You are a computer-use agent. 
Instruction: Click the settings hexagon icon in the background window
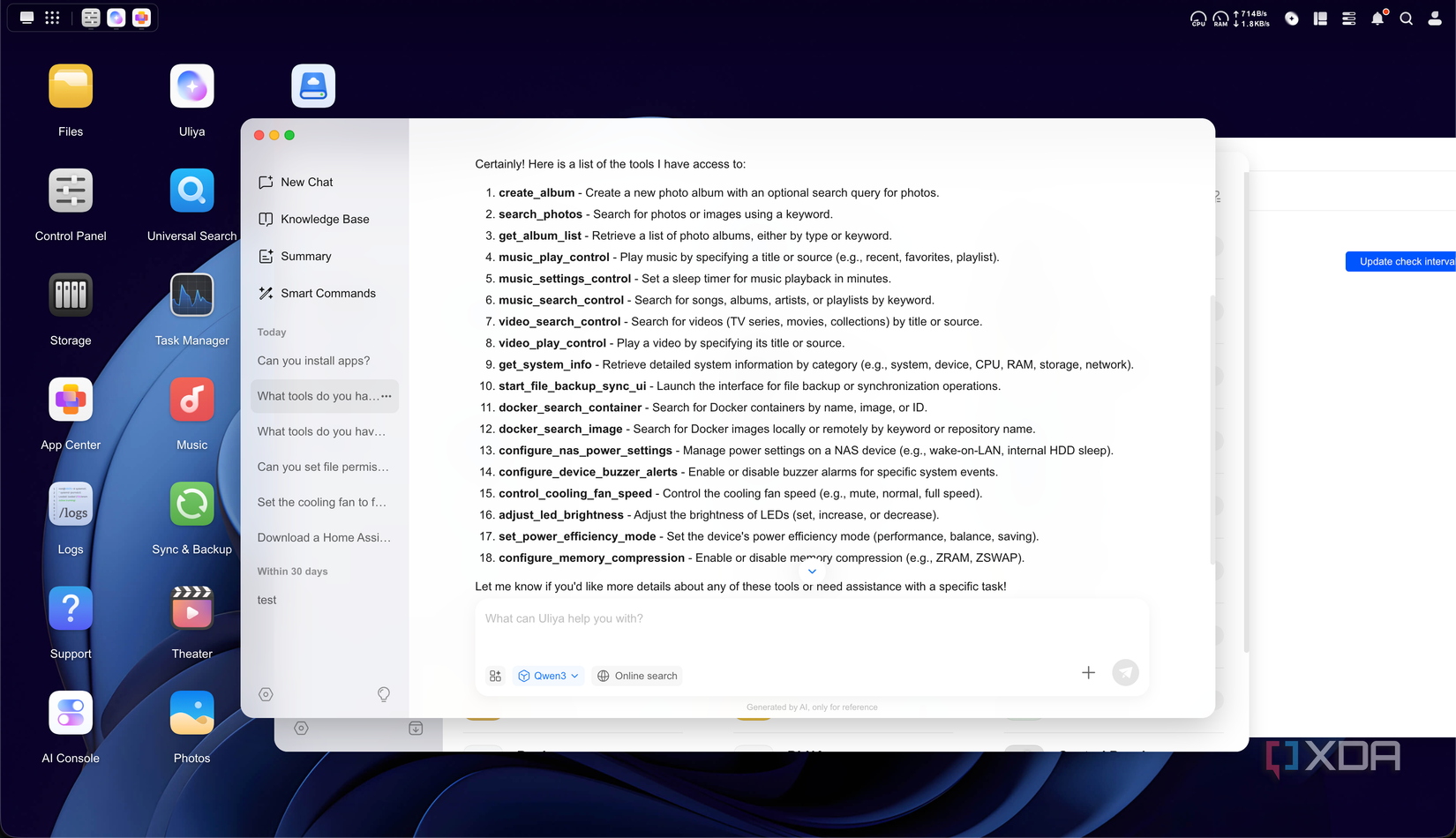tap(301, 728)
